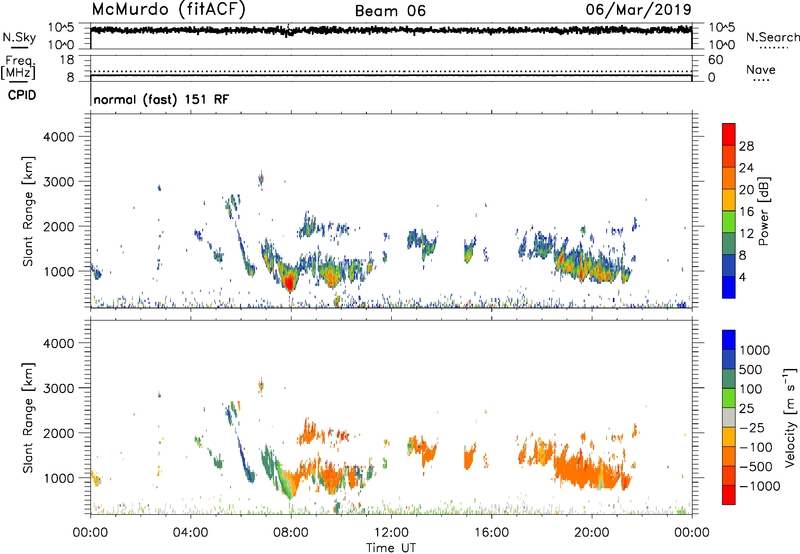Click the −1000 label on Velocity colorbar
Viewport: 800px width, 554px height.
coord(760,486)
